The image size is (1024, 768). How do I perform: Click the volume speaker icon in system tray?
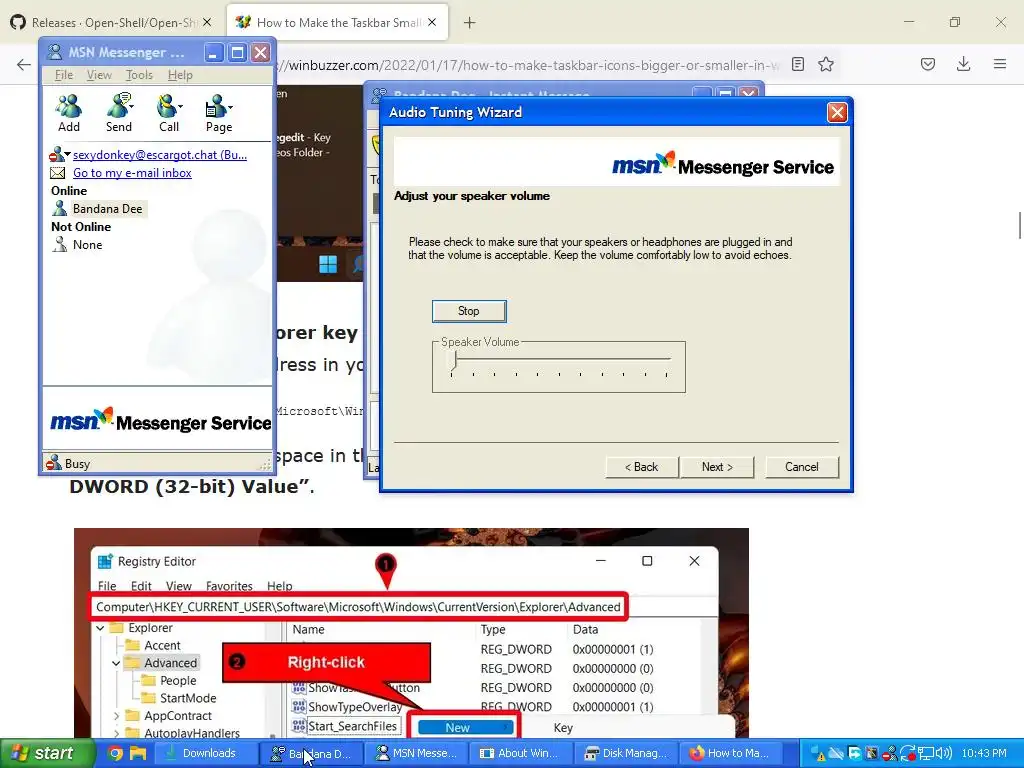943,753
